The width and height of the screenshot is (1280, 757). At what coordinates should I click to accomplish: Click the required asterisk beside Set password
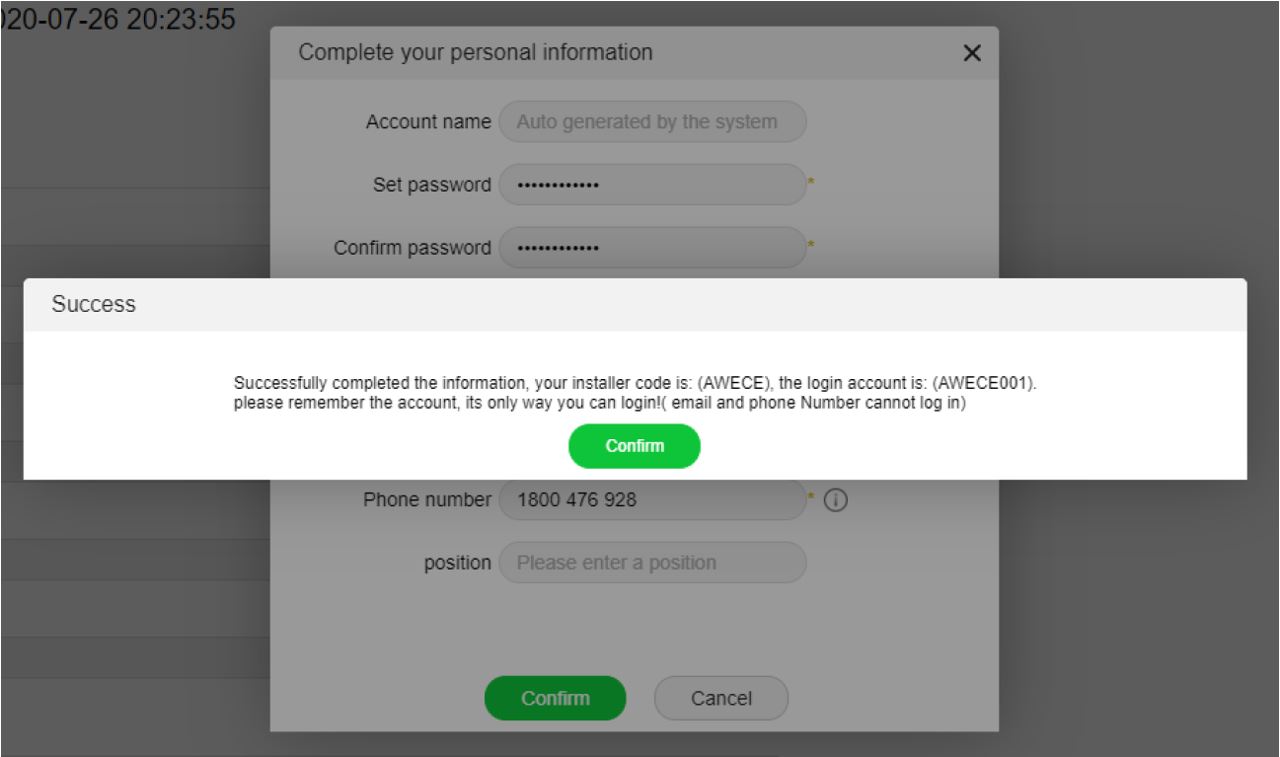coord(812,181)
